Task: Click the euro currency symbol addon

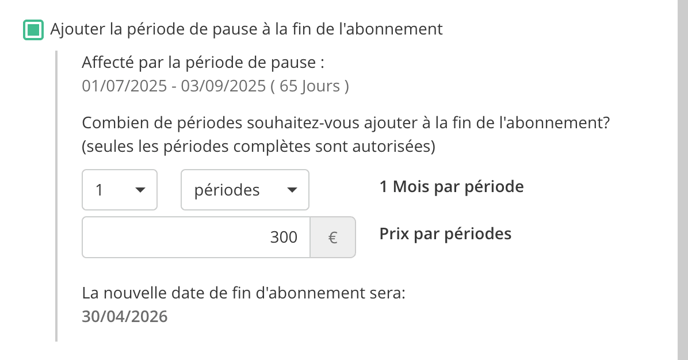Action: pos(333,237)
